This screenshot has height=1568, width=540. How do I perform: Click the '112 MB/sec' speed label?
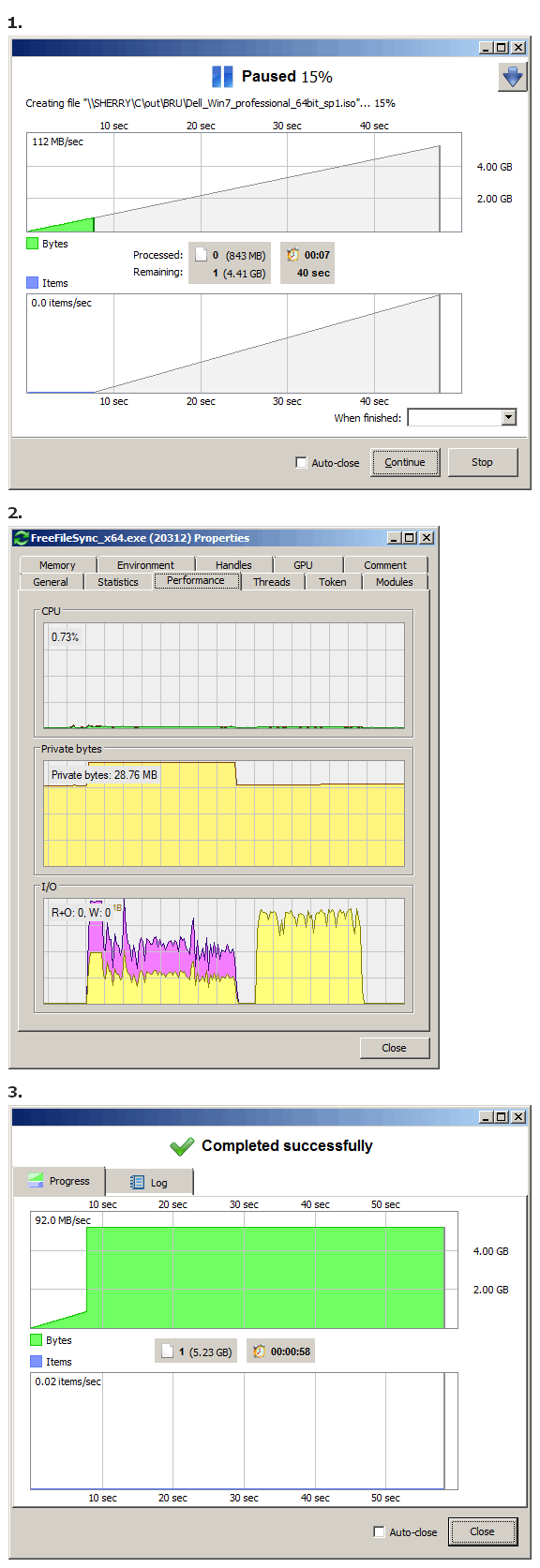tap(57, 142)
